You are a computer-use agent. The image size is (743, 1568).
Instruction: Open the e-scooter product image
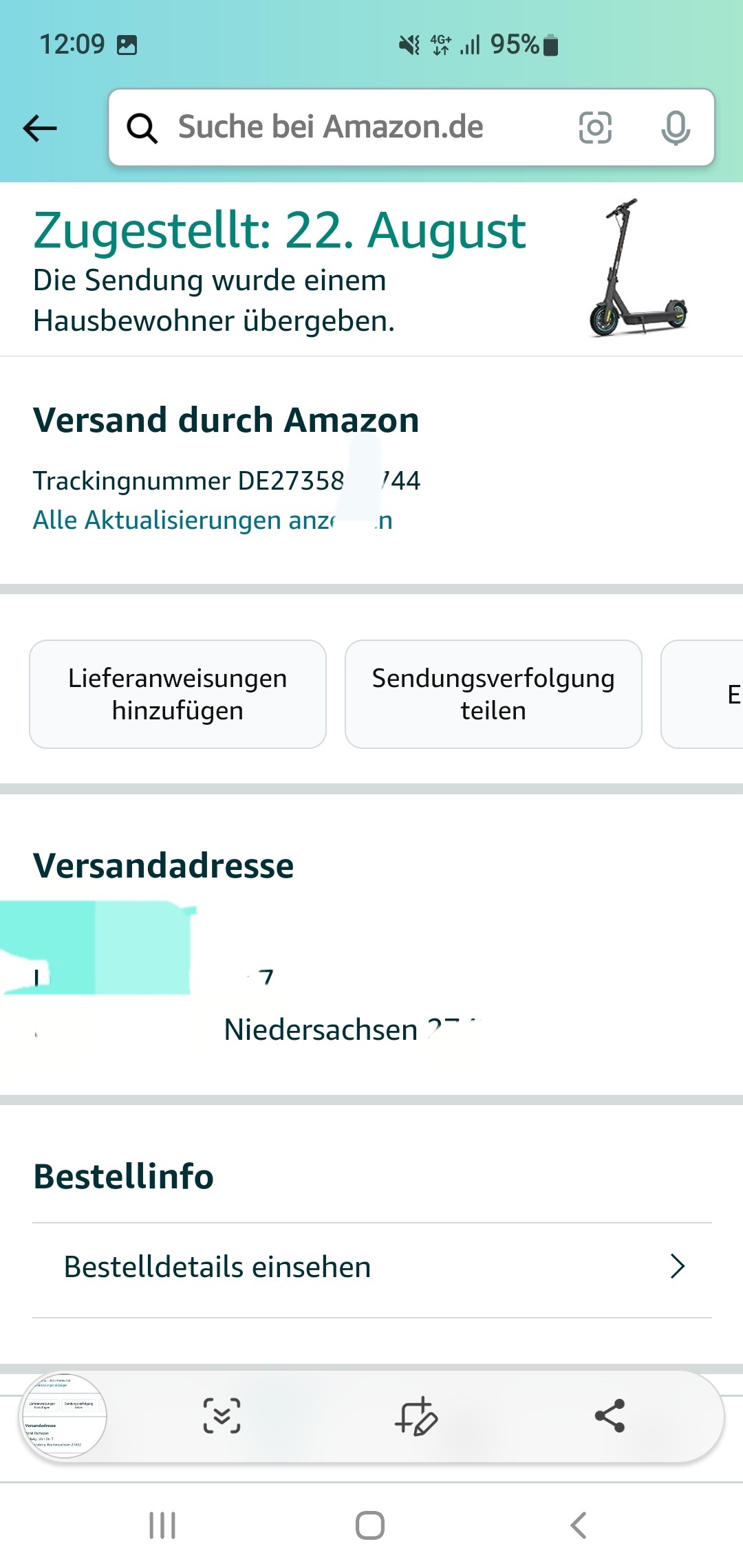[638, 268]
